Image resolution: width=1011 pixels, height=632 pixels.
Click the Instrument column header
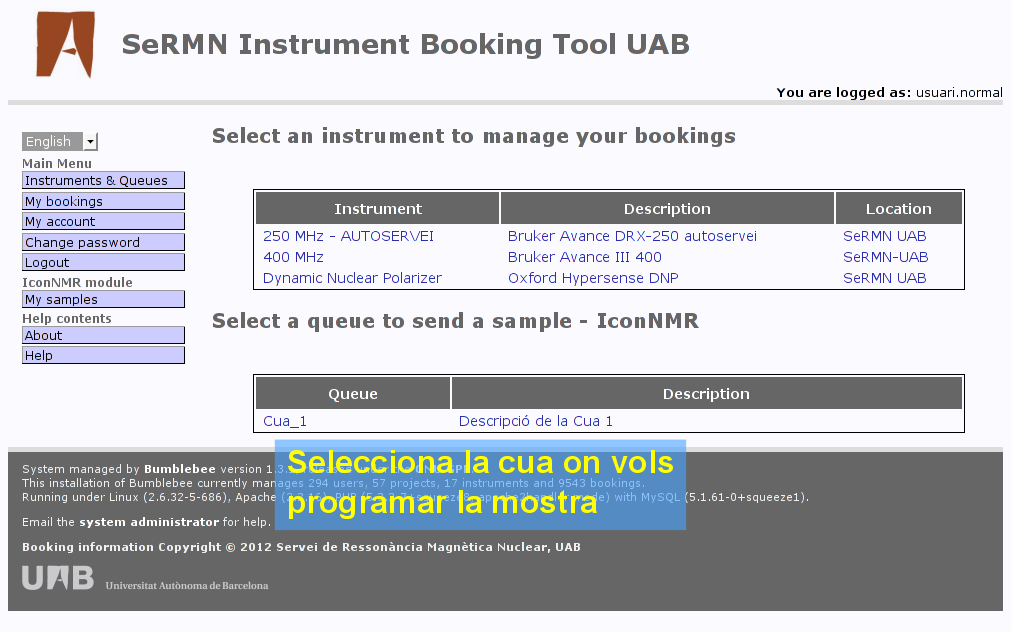coord(378,208)
